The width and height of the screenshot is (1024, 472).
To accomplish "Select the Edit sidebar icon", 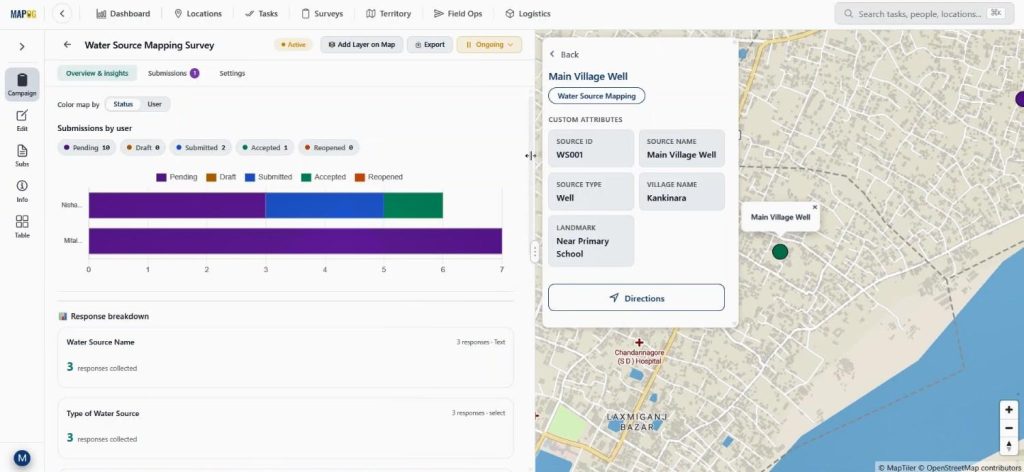I will (22, 121).
